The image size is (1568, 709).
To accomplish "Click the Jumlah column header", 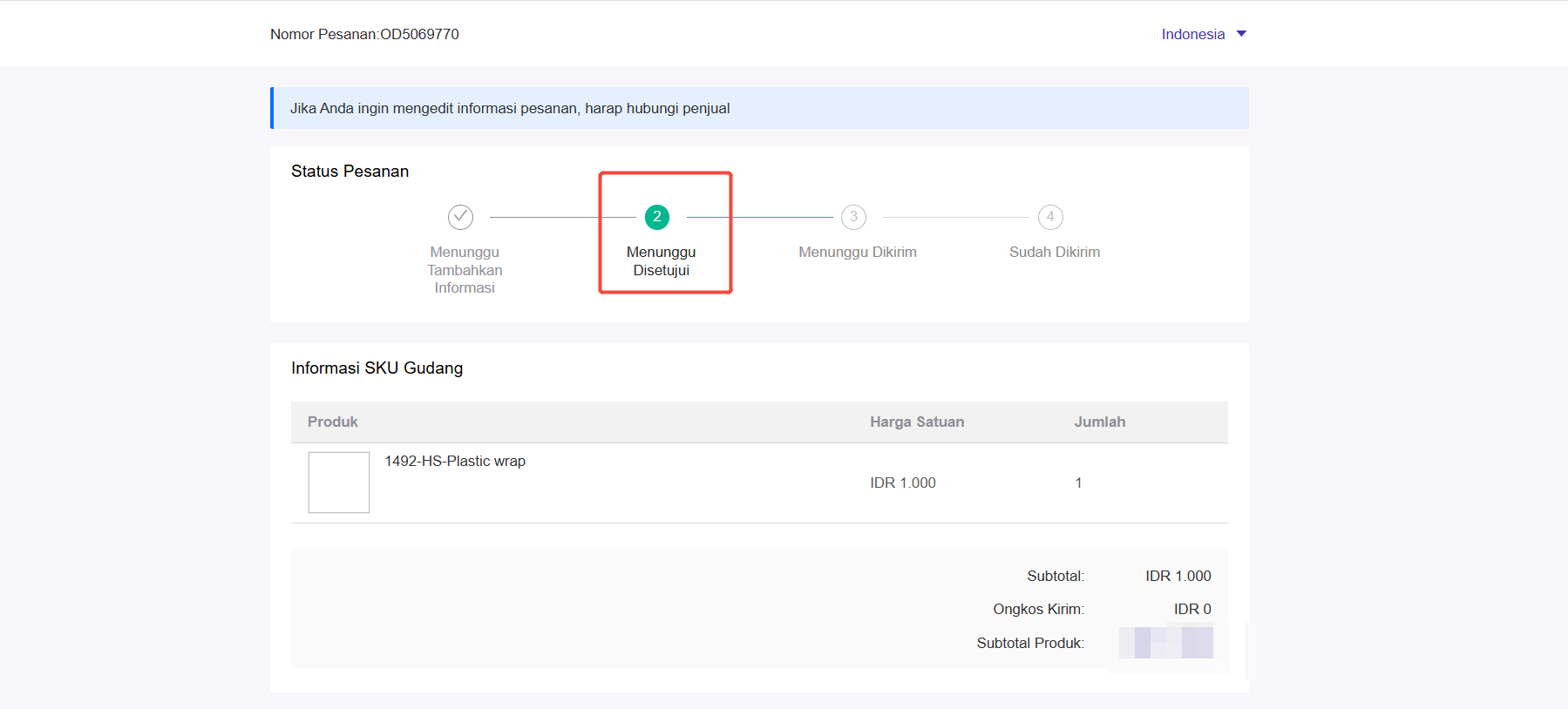I will tap(1099, 422).
